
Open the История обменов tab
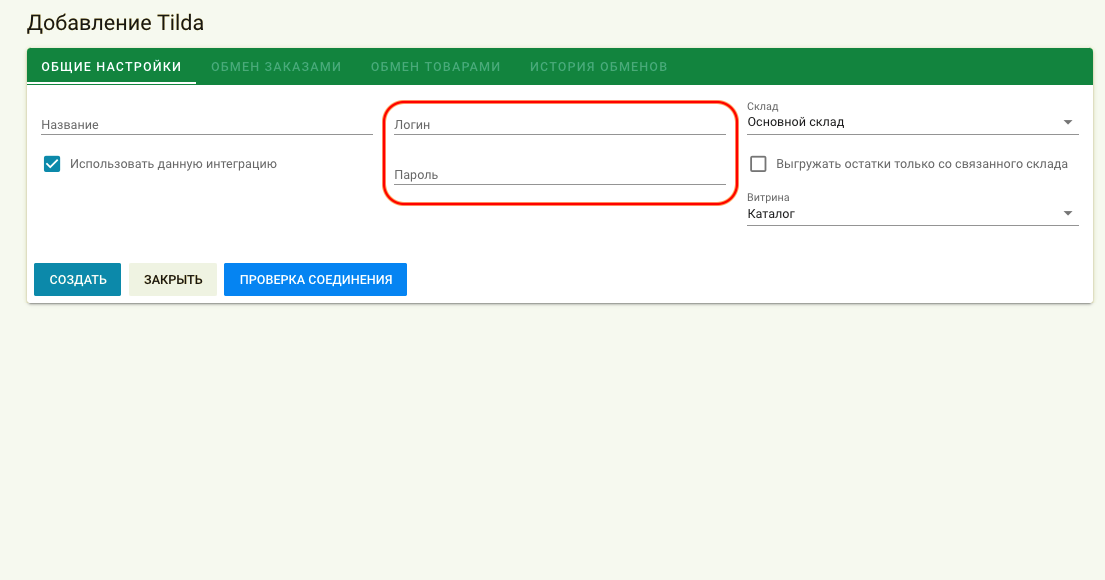(x=598, y=67)
